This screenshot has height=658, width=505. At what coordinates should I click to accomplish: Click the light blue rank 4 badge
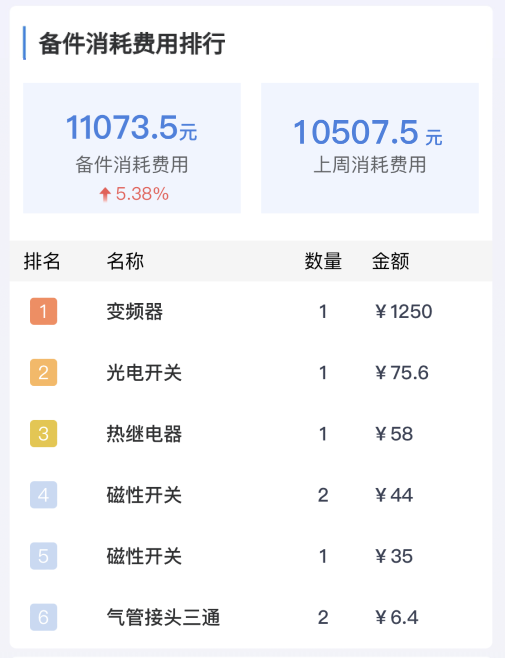tap(43, 495)
